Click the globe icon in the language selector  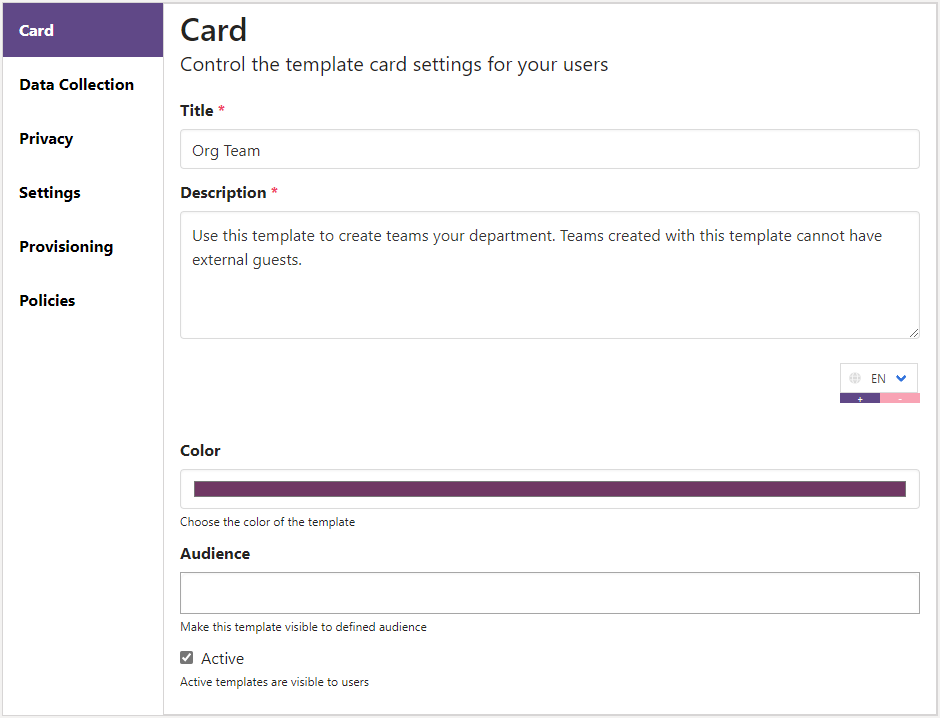[x=855, y=378]
